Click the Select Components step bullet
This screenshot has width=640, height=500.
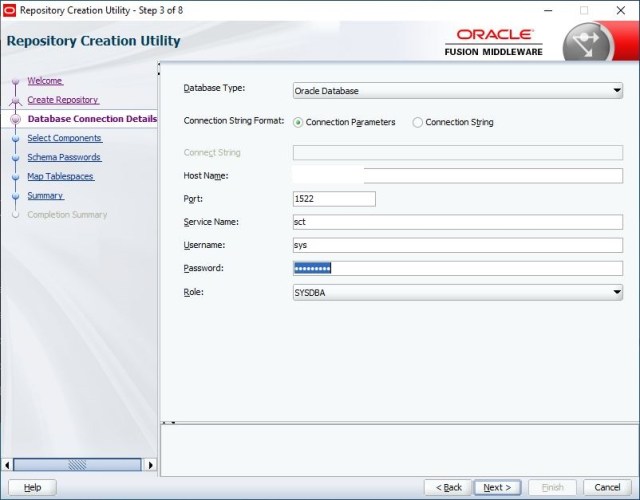tap(16, 139)
